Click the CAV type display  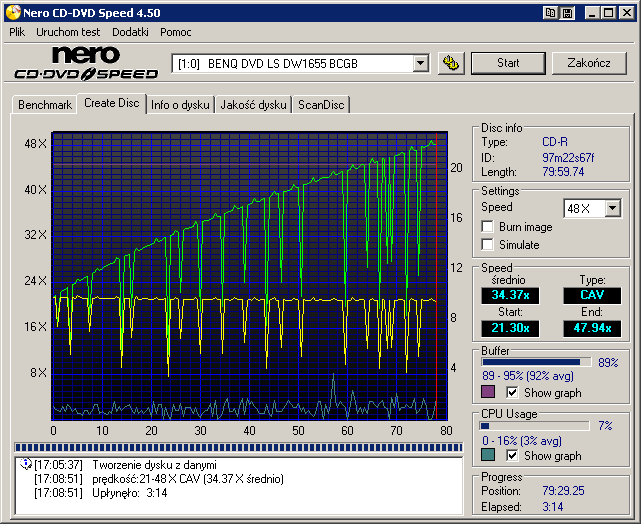pyautogui.click(x=592, y=295)
